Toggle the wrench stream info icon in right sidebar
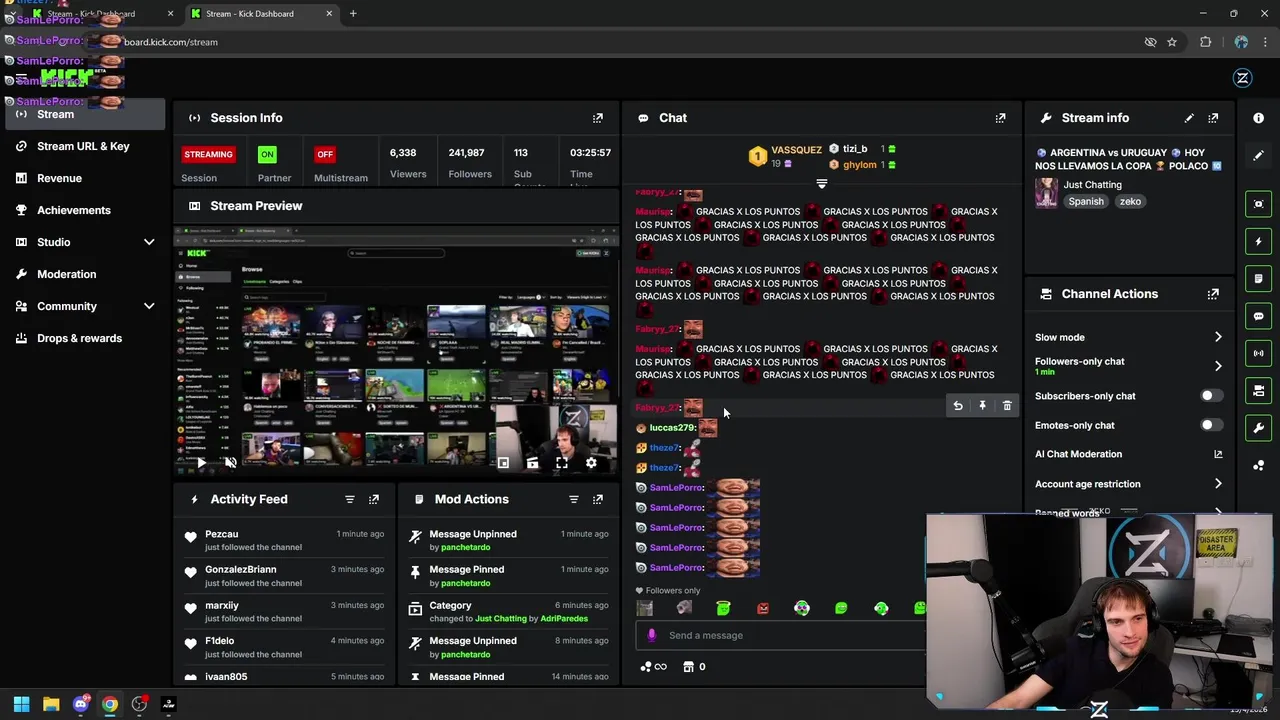 (x=1258, y=428)
